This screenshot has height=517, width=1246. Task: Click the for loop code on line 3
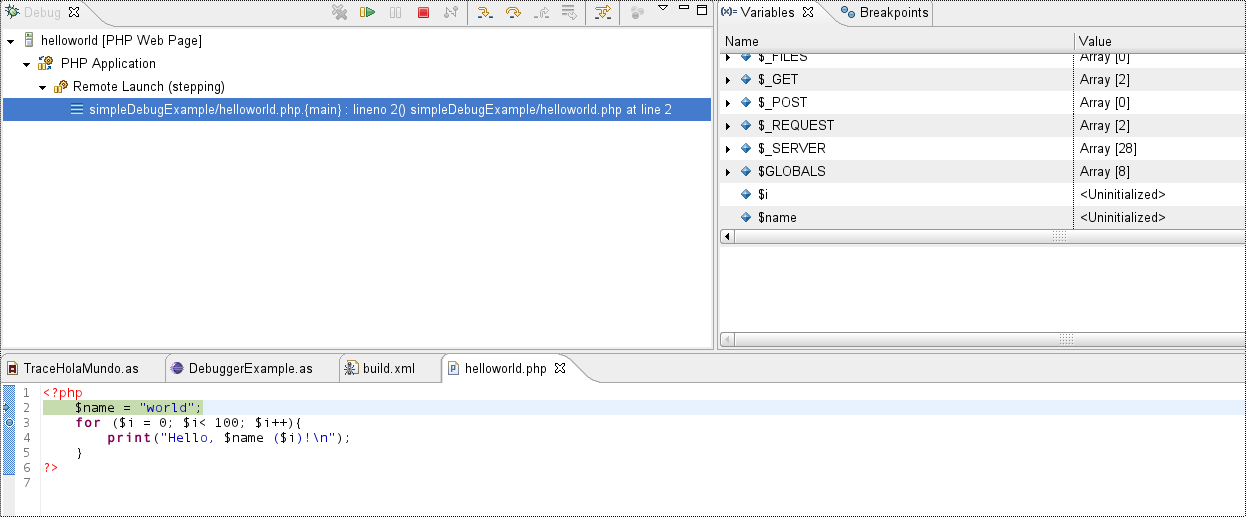(188, 423)
